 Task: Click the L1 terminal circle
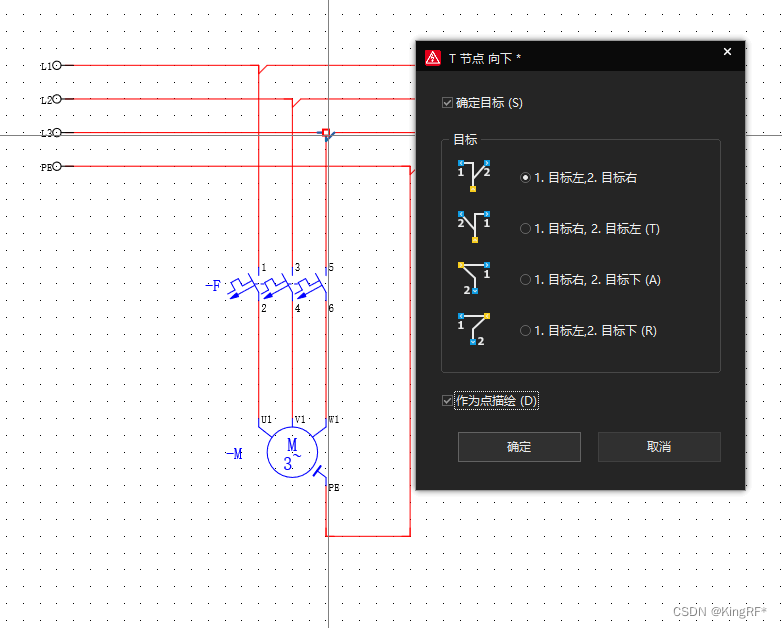tap(57, 65)
